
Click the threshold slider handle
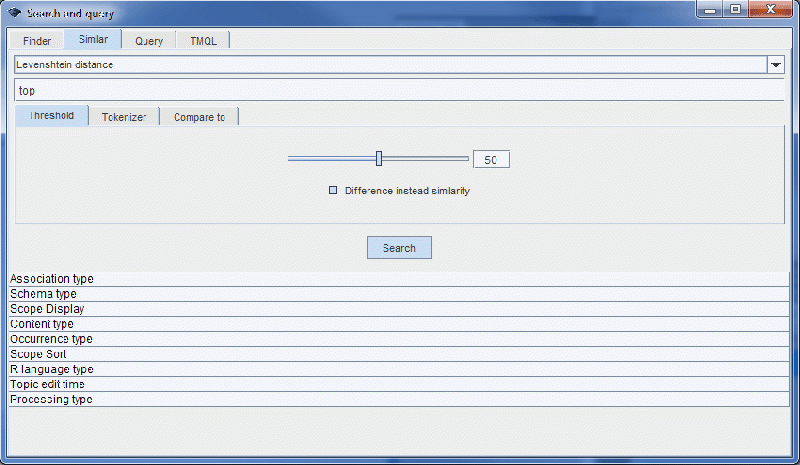pos(379,159)
